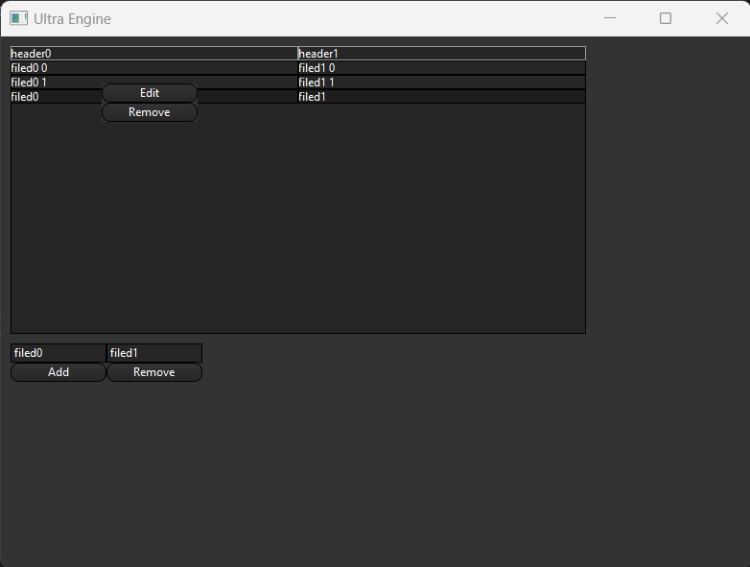Click the Ultra Engine title bar text
This screenshot has width=750, height=567.
tap(72, 19)
